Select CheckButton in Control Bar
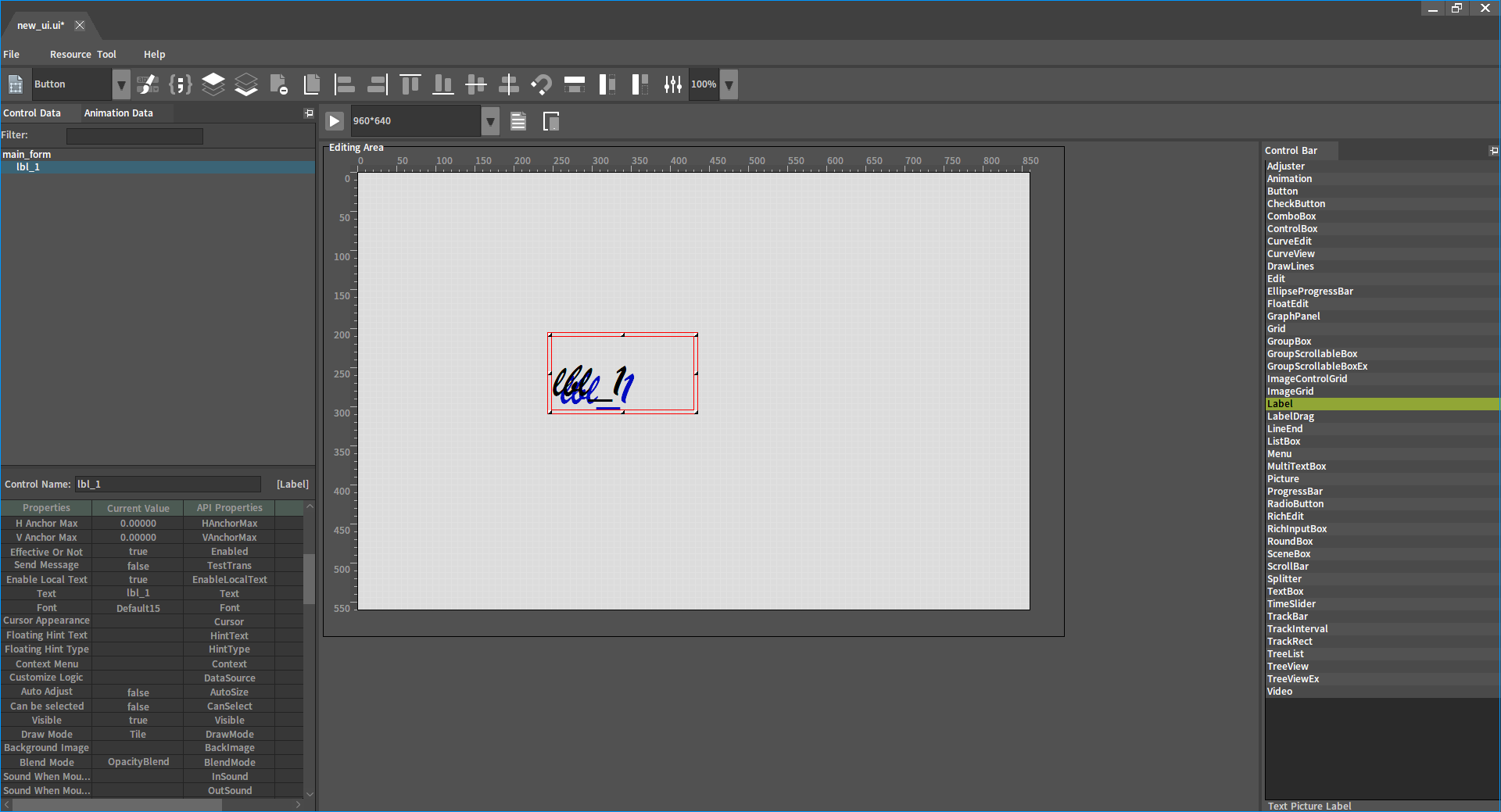1501x812 pixels. (x=1381, y=204)
